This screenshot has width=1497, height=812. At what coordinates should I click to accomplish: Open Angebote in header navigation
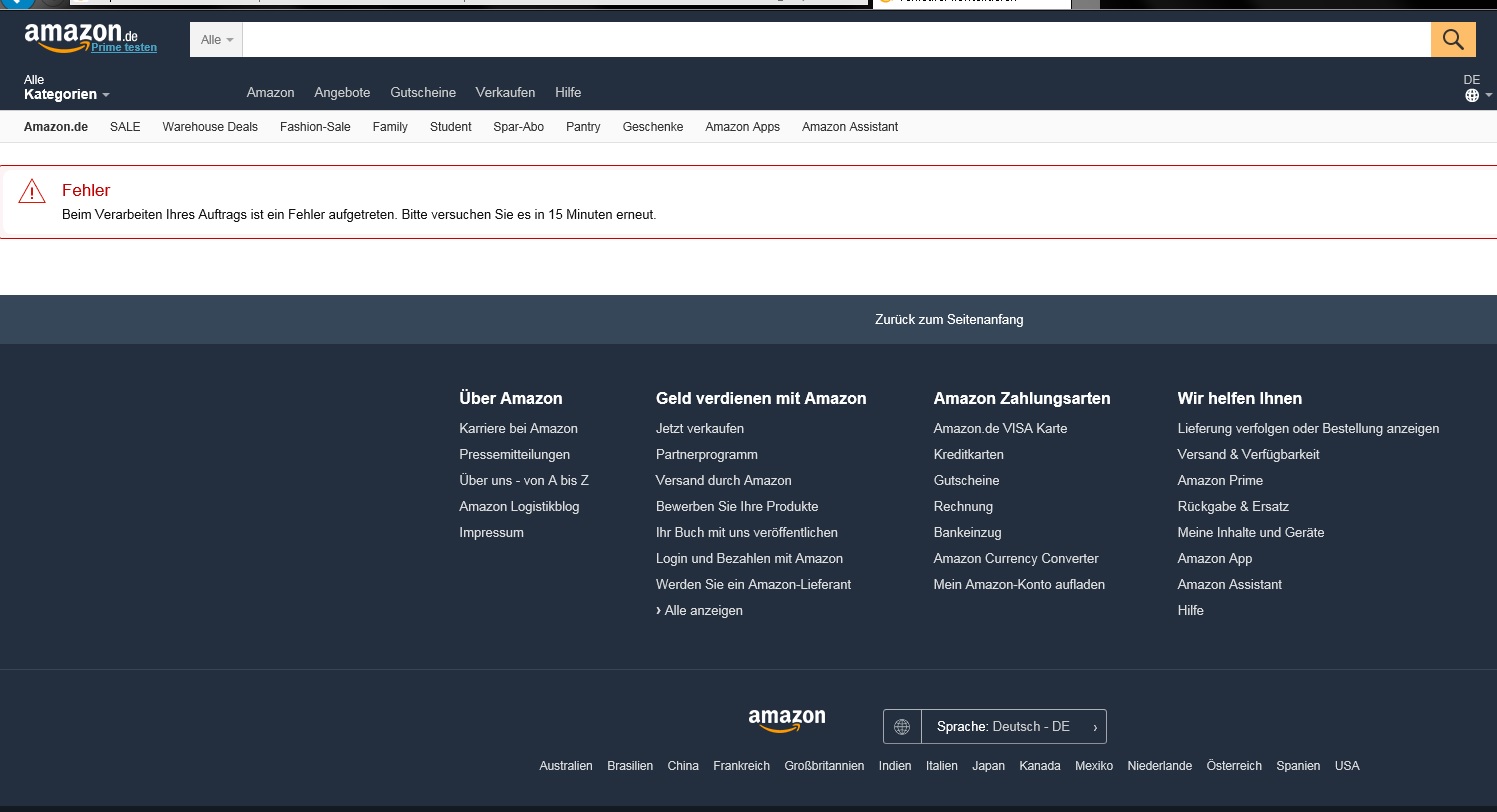pos(342,92)
